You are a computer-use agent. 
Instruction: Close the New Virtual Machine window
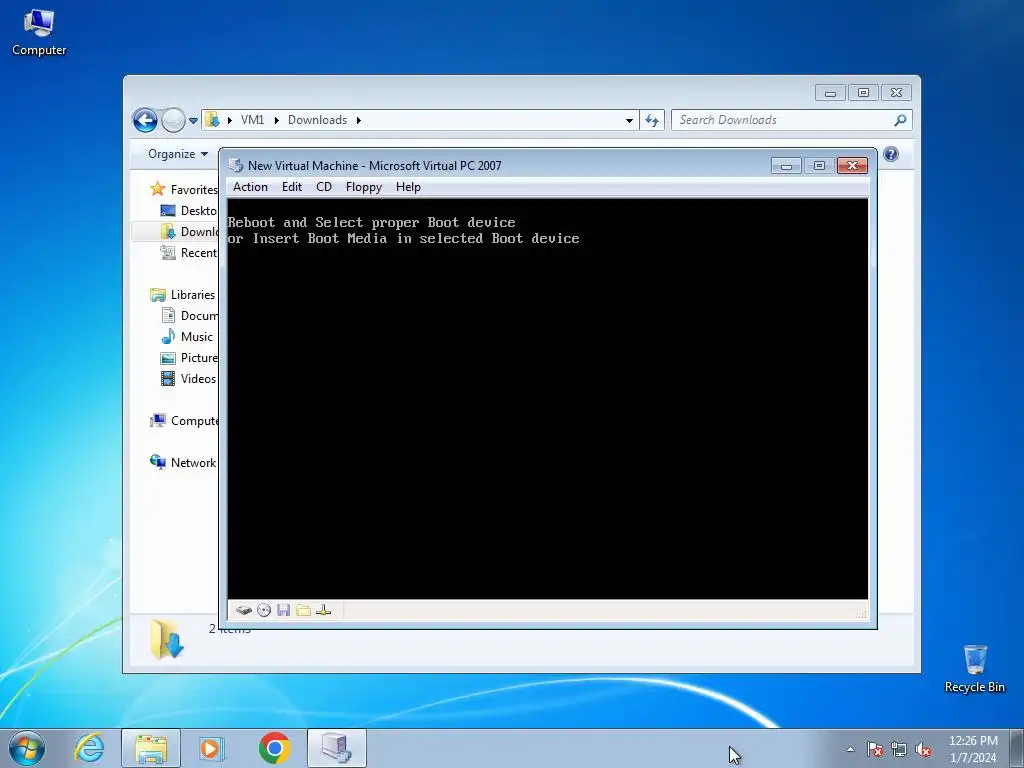click(x=852, y=166)
